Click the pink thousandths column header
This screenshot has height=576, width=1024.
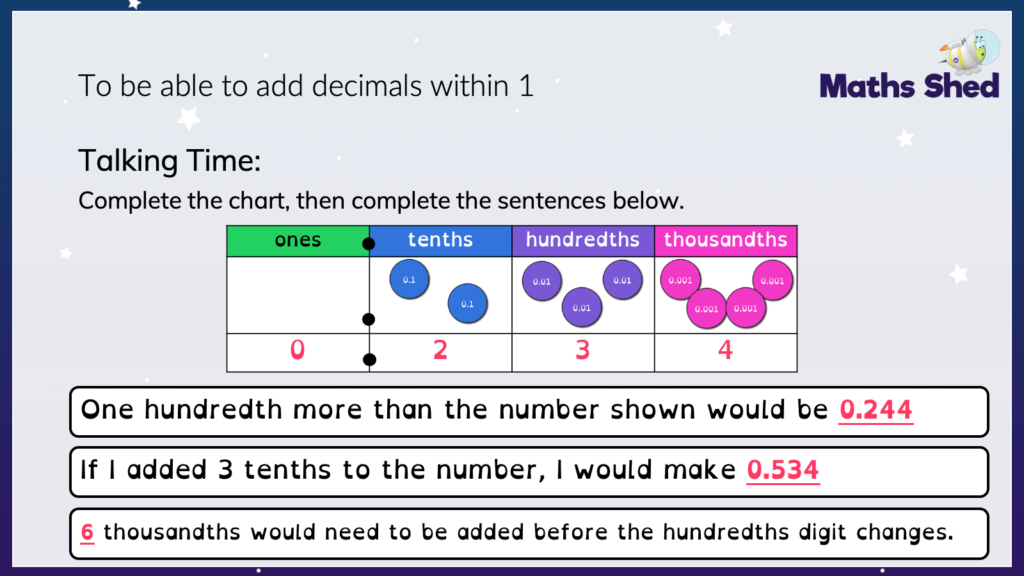coord(726,240)
